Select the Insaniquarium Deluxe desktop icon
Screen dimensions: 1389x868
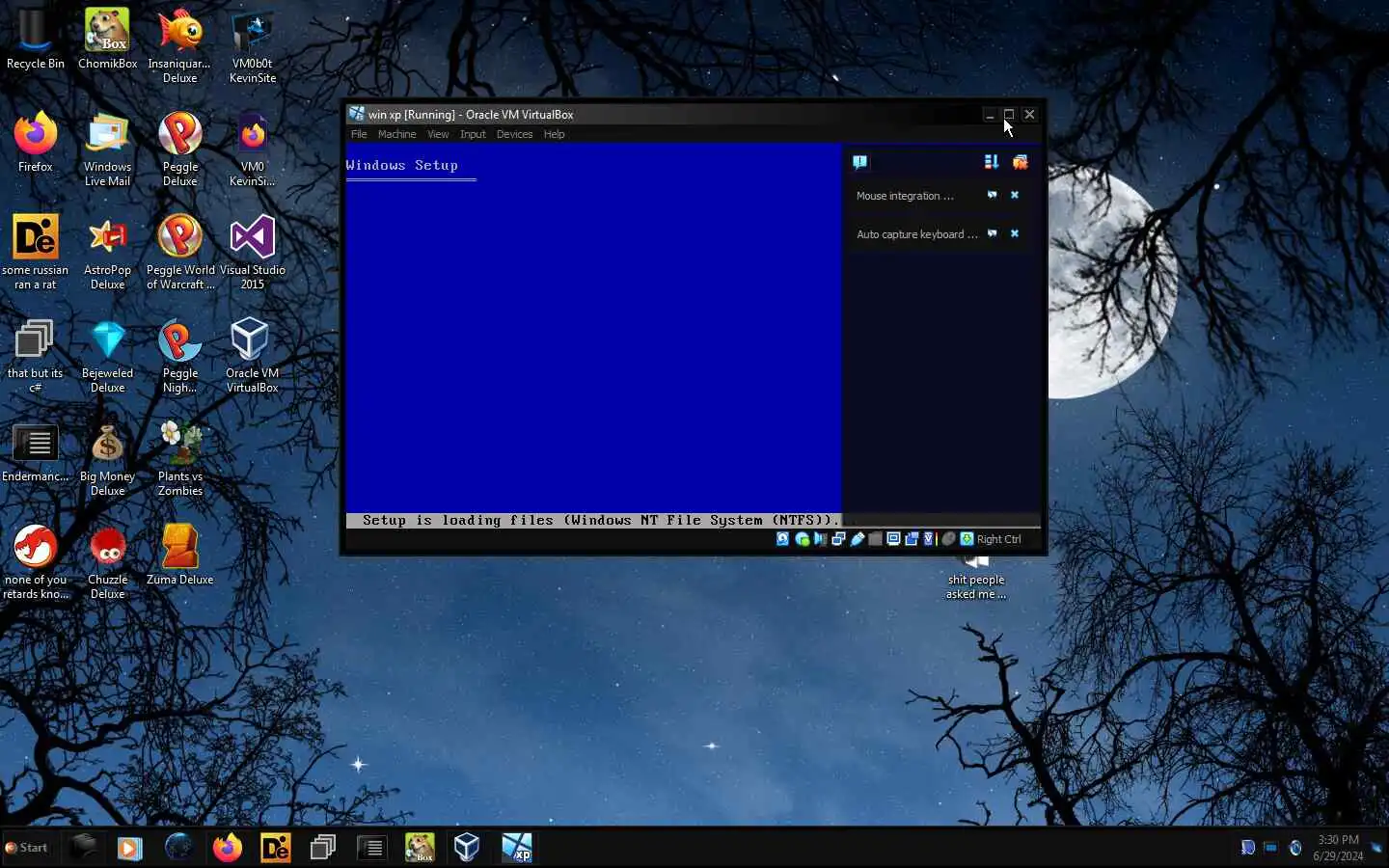coord(180,46)
